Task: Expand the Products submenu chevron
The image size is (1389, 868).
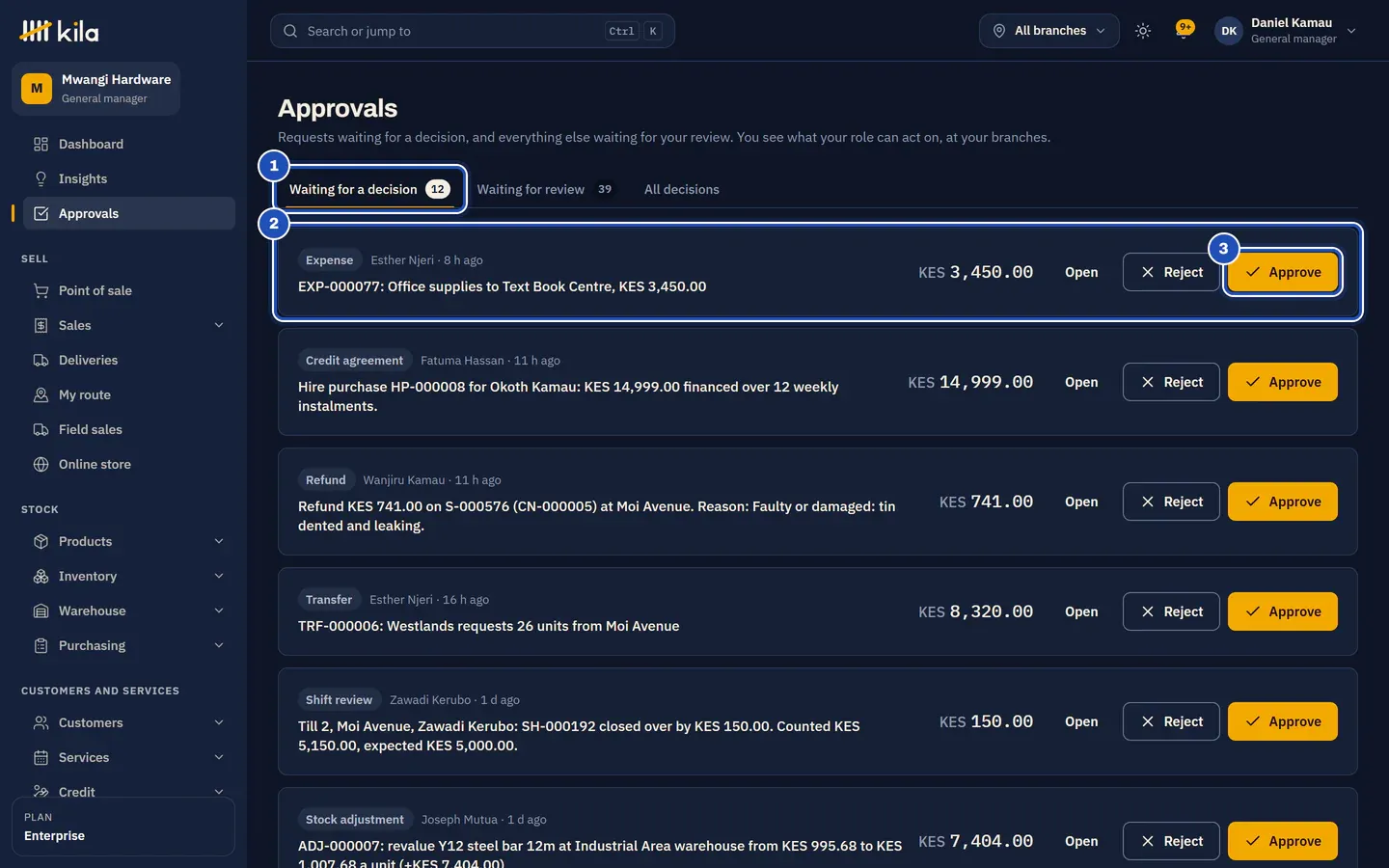Action: 219,541
